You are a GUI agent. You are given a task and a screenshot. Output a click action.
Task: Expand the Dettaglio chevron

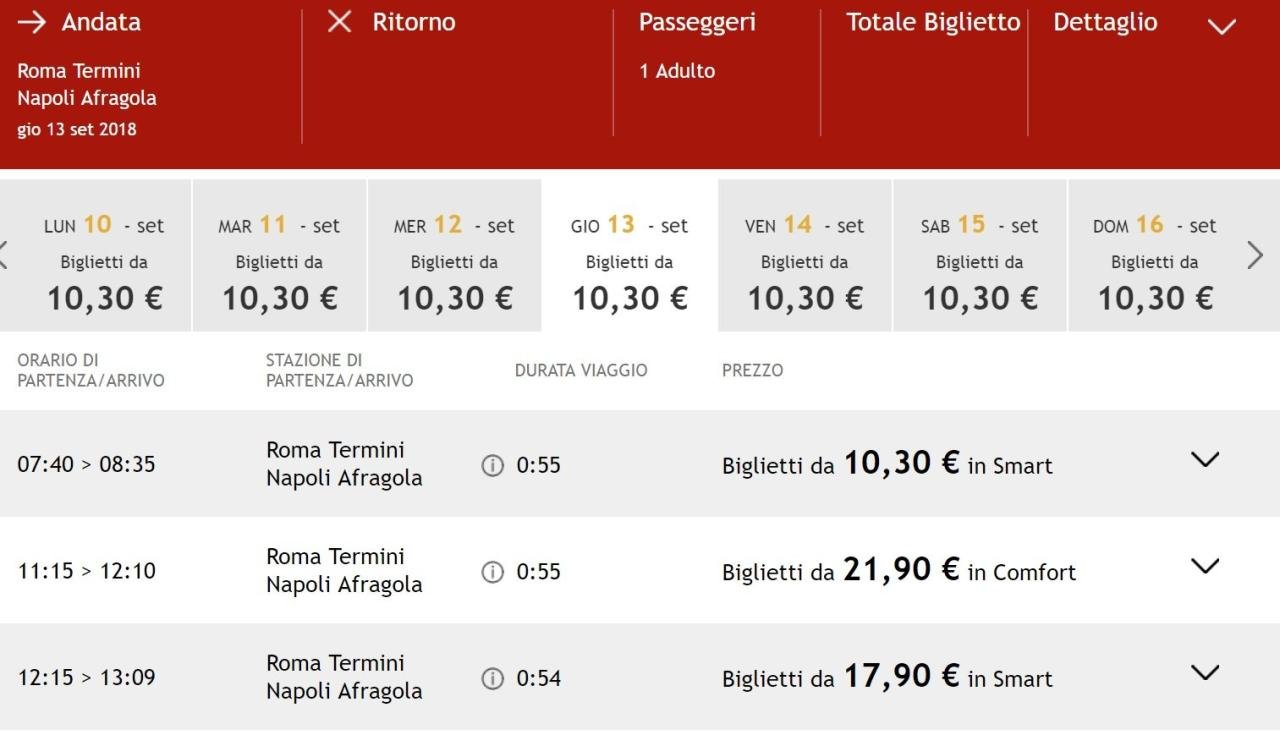coord(1221,27)
